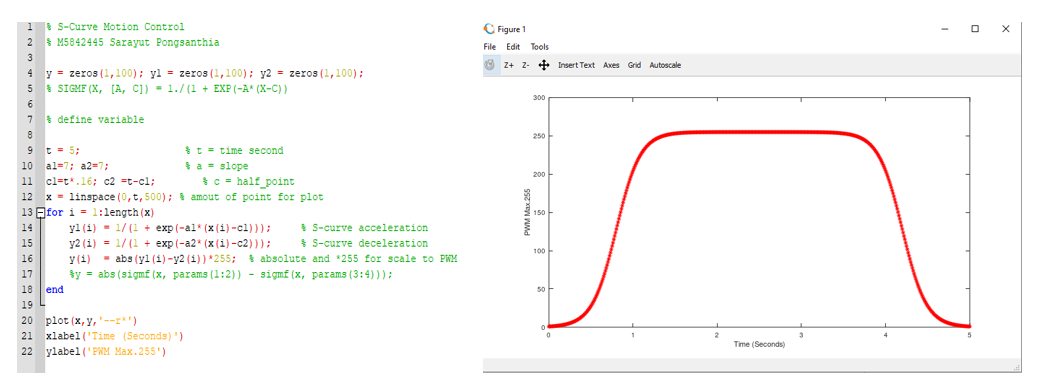Open the Tools menu

tap(540, 47)
